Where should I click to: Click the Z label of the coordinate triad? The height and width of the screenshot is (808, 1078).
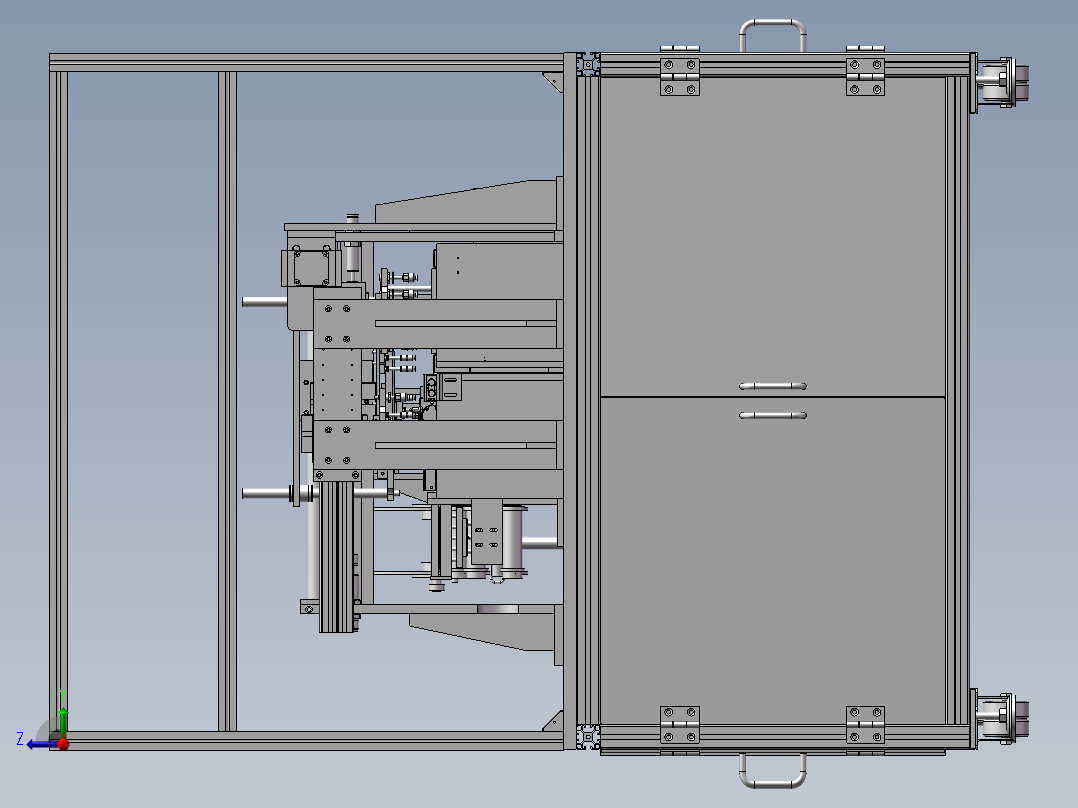[20, 739]
